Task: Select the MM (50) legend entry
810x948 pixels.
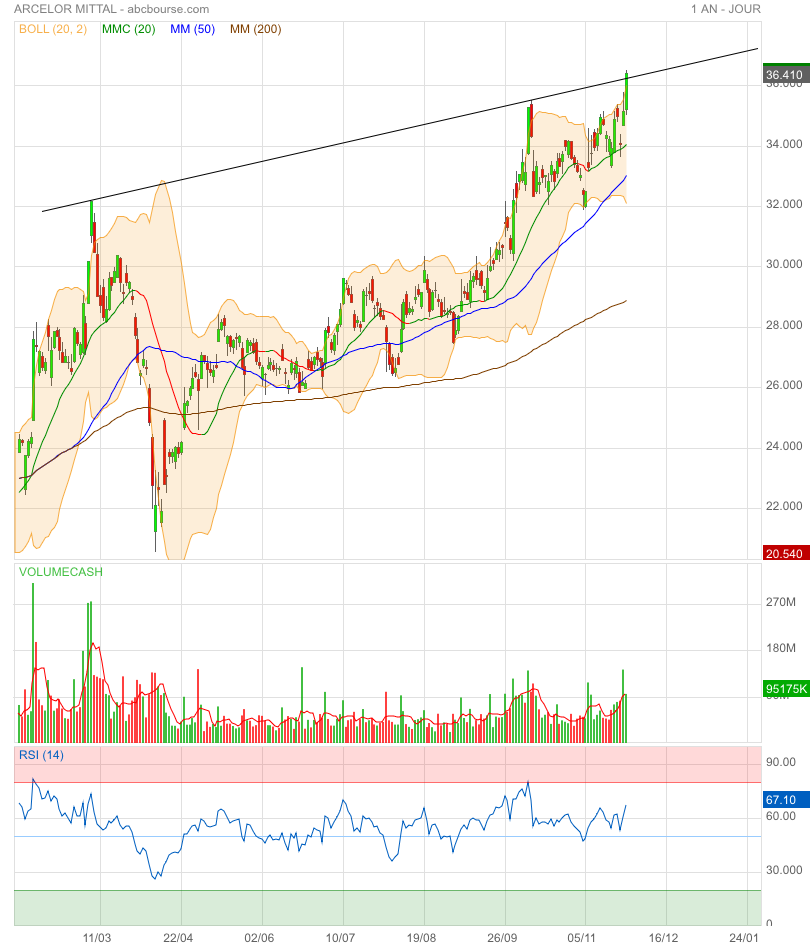Action: pyautogui.click(x=192, y=29)
